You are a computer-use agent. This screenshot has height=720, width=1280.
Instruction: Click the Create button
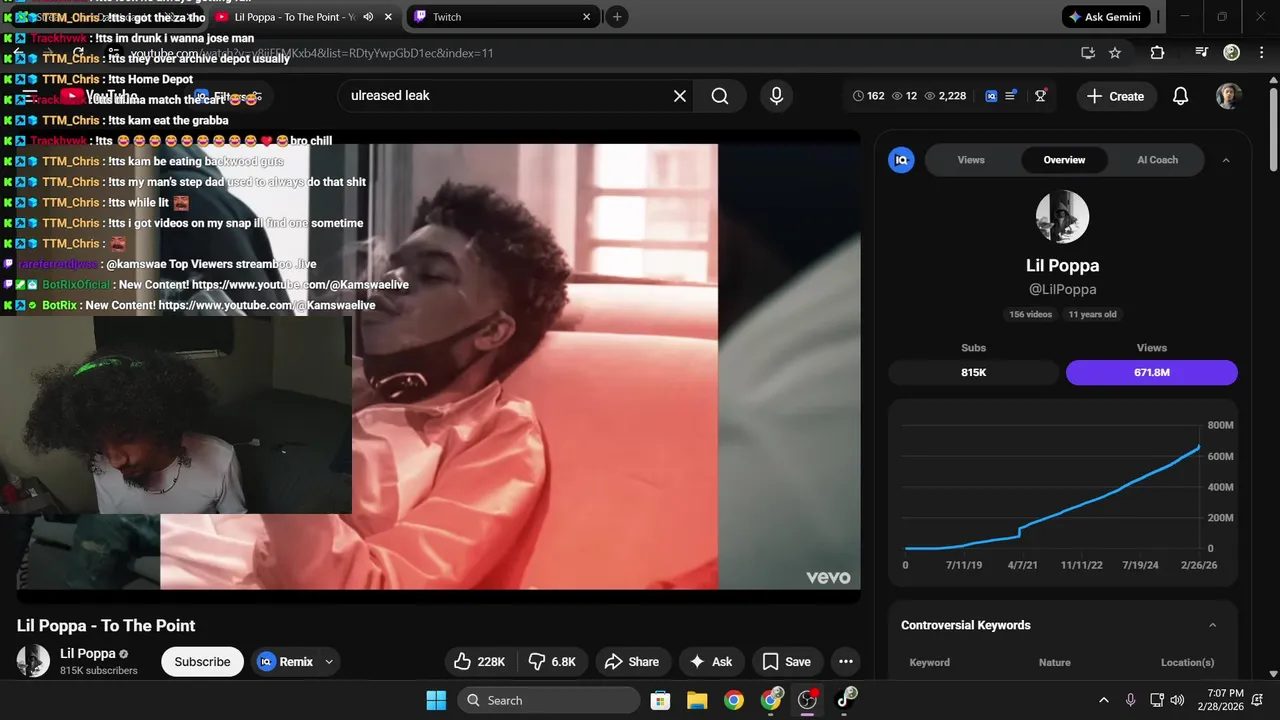pos(1116,96)
